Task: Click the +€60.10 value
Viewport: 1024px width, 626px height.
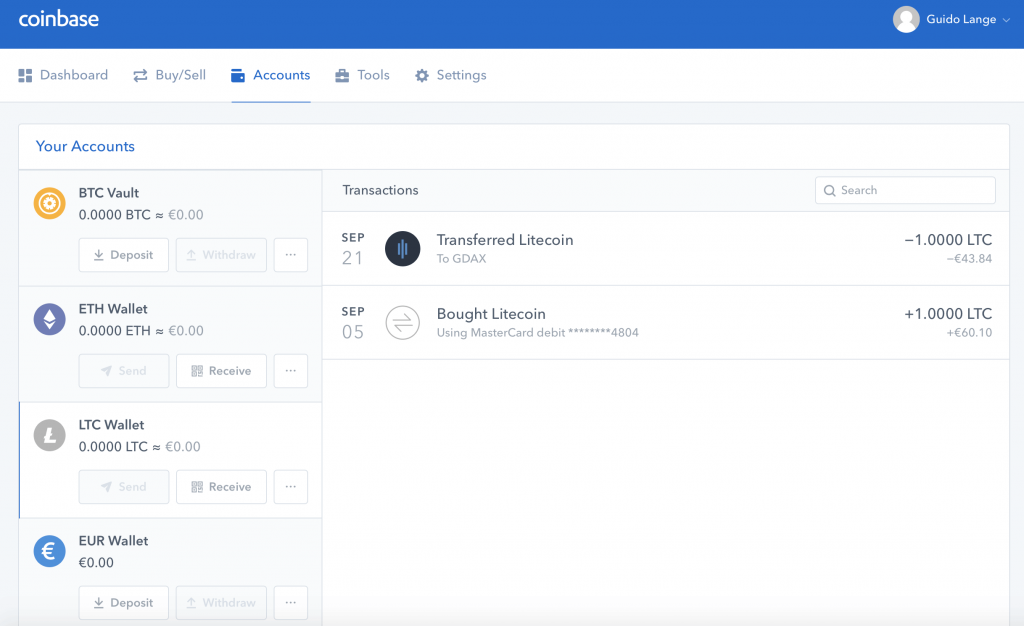Action: [x=969, y=332]
